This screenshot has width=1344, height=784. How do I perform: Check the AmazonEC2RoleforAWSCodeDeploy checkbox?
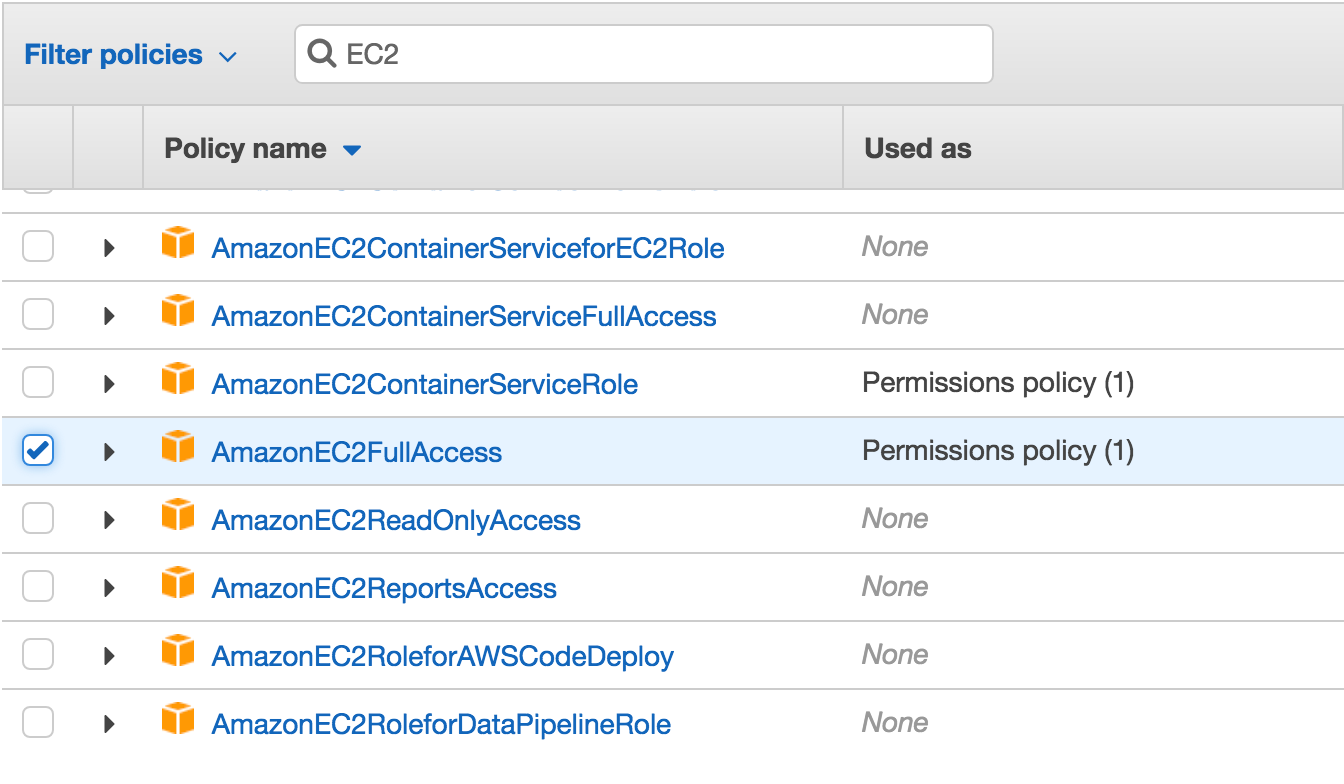point(38,655)
